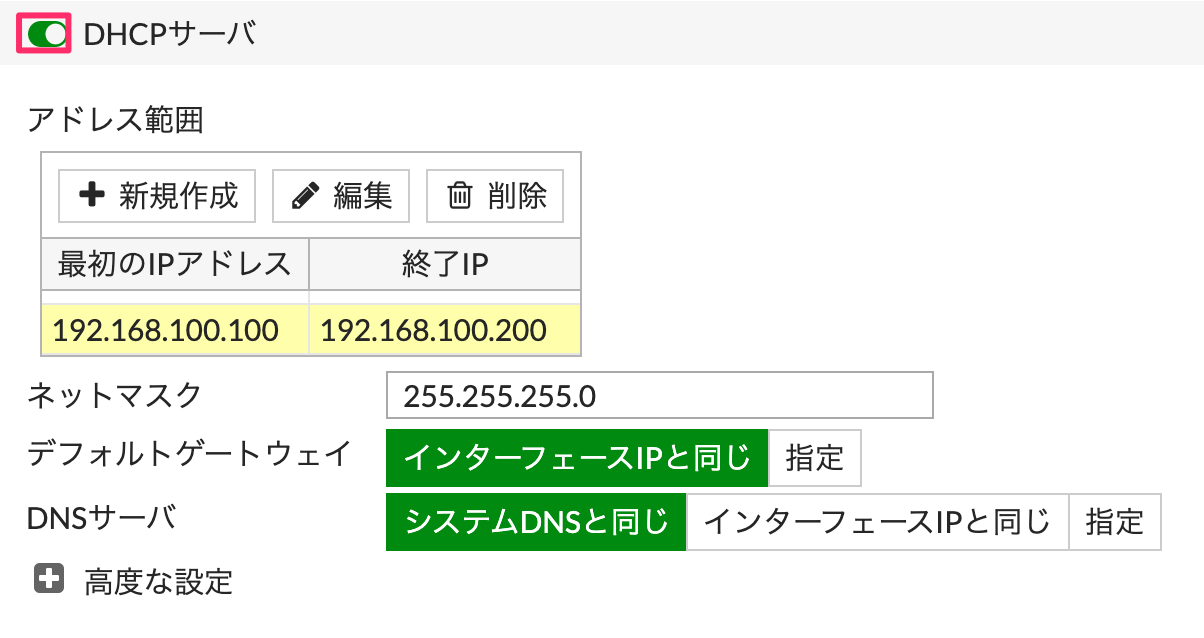Click the 終了IP column header

pos(445,264)
